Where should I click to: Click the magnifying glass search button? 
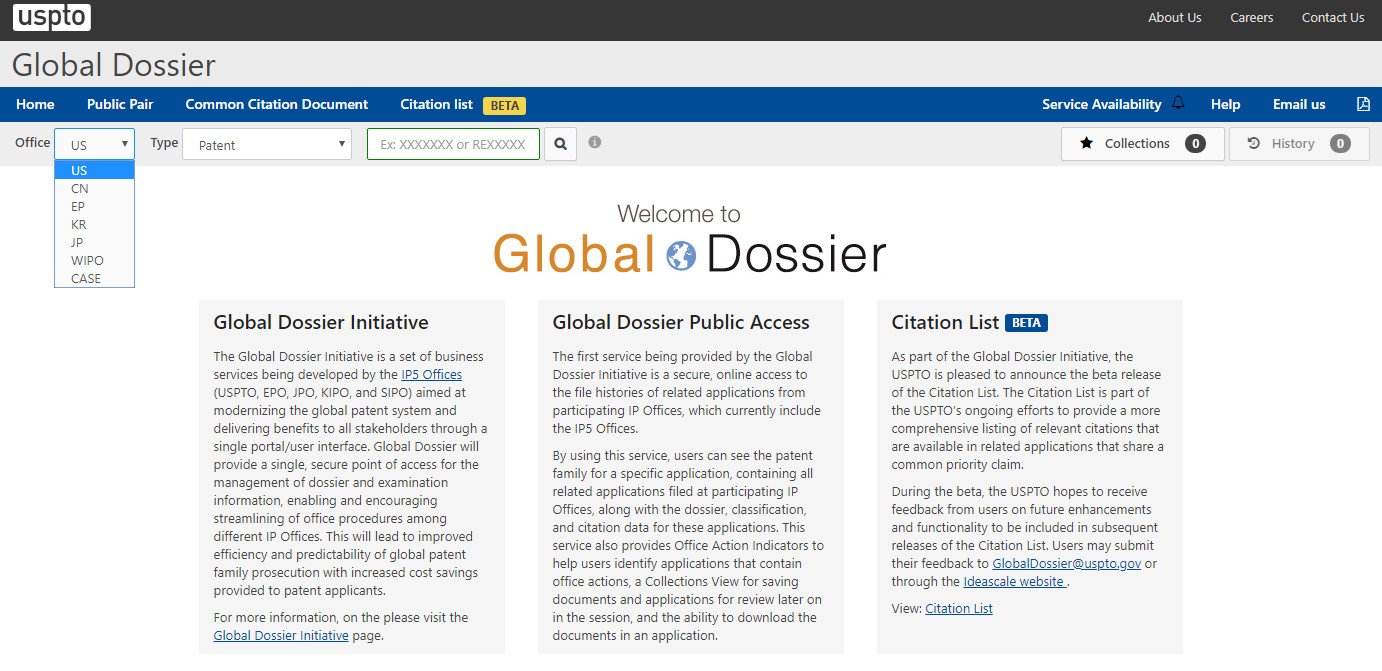coord(561,144)
